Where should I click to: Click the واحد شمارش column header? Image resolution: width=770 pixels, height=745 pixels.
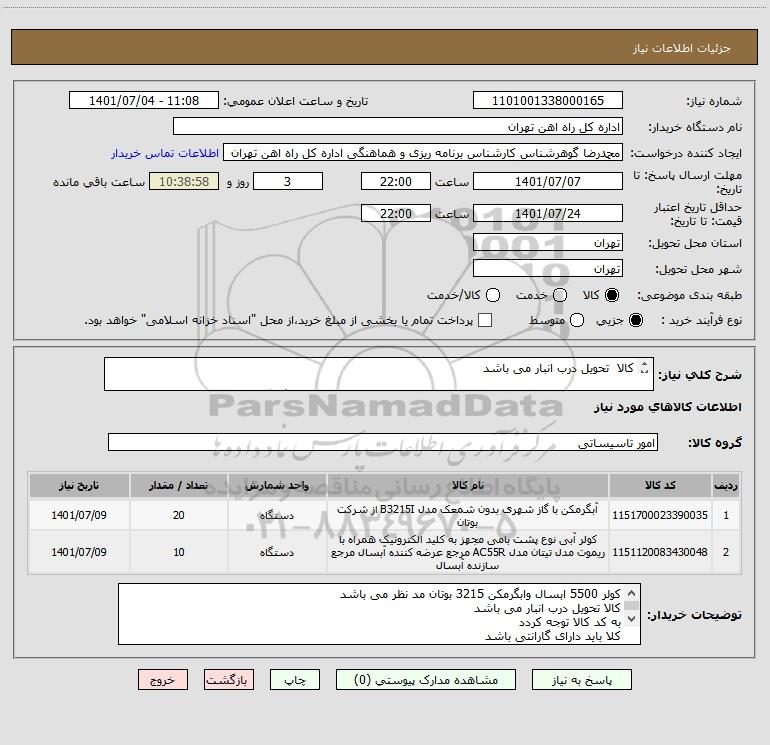click(277, 485)
